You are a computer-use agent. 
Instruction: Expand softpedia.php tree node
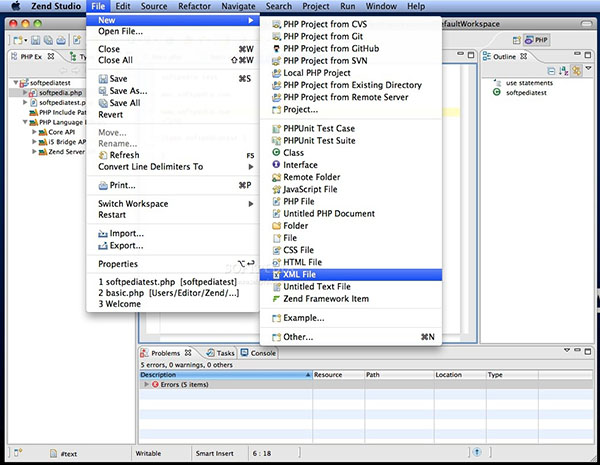coord(25,92)
